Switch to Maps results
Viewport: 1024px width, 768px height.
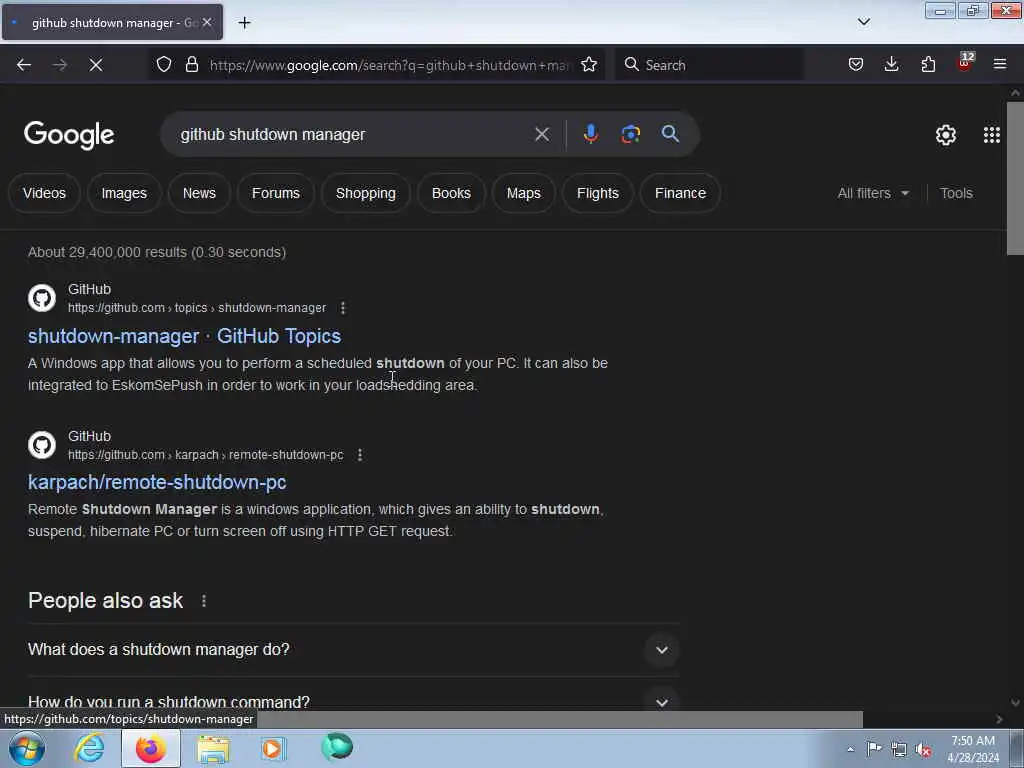pos(524,193)
